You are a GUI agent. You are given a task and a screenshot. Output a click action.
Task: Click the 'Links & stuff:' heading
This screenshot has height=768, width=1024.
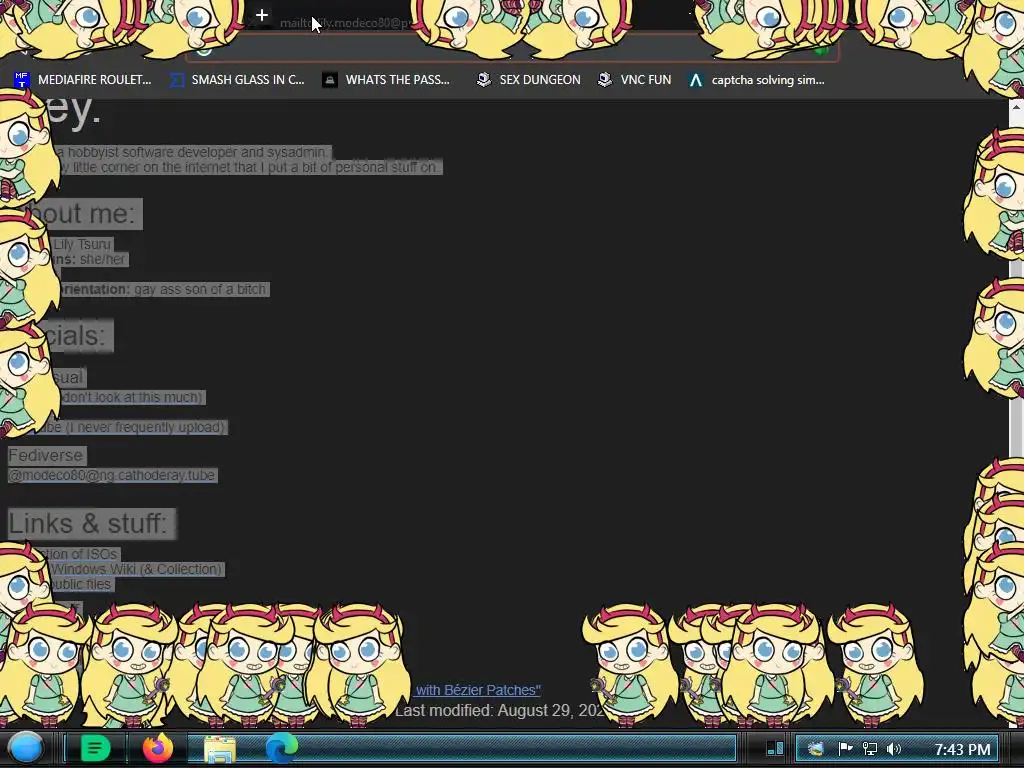point(88,523)
